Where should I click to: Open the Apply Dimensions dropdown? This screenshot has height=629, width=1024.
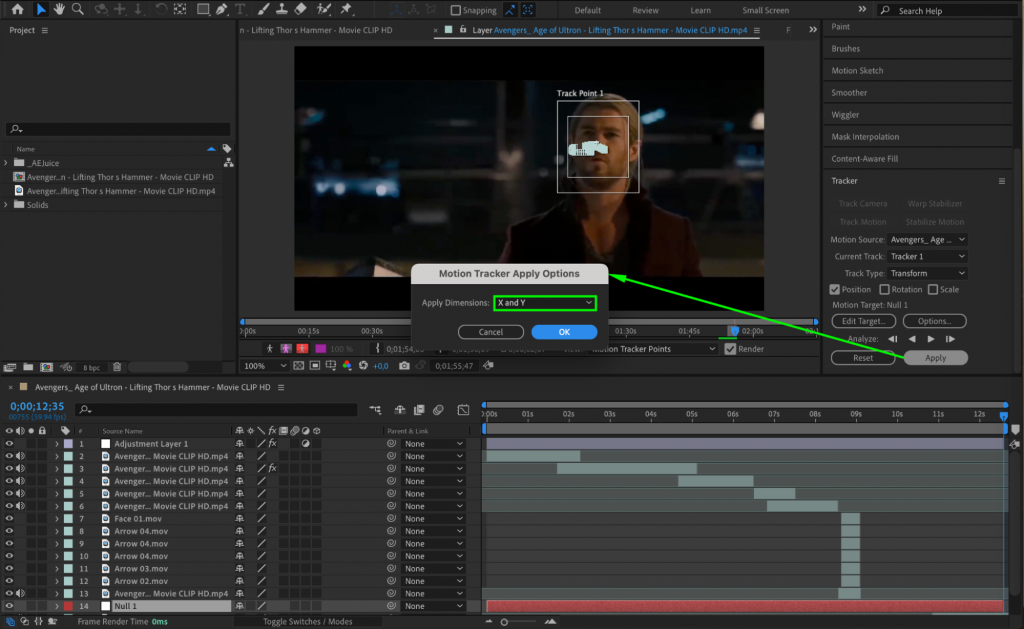(x=543, y=301)
